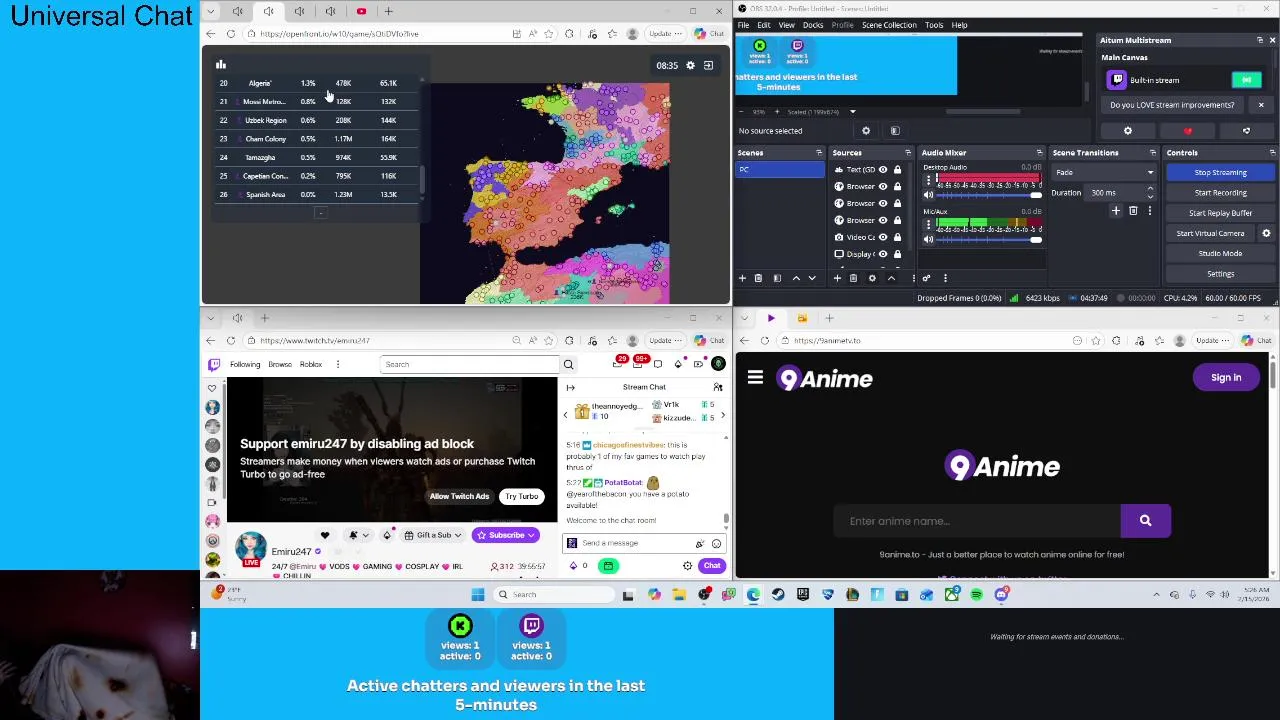Open the Twitch three-dot more menu

(x=338, y=364)
